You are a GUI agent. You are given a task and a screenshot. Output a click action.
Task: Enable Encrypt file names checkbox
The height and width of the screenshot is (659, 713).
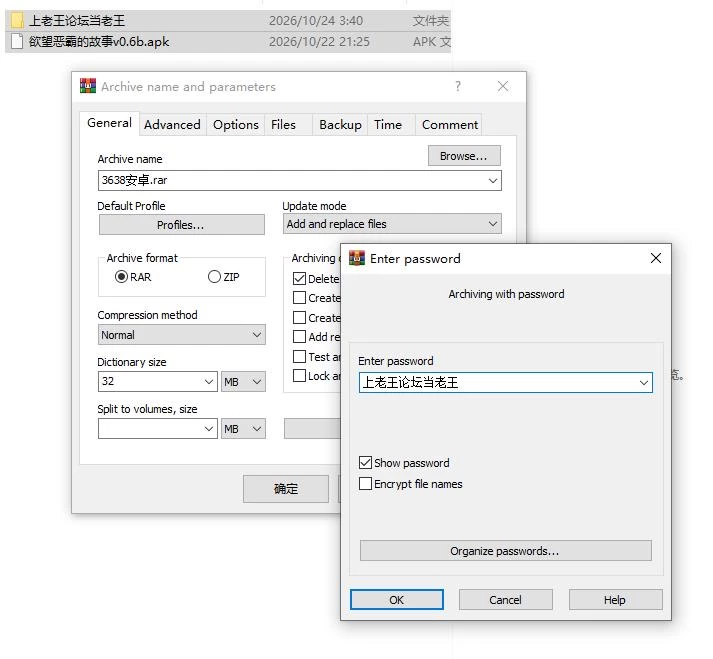click(365, 483)
